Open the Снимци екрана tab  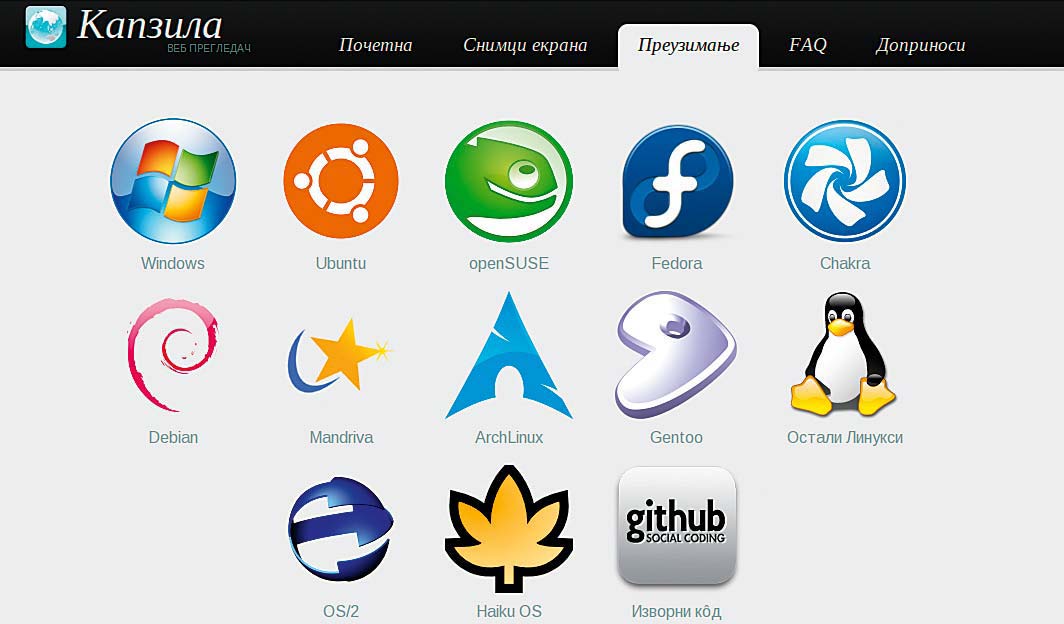[x=525, y=45]
